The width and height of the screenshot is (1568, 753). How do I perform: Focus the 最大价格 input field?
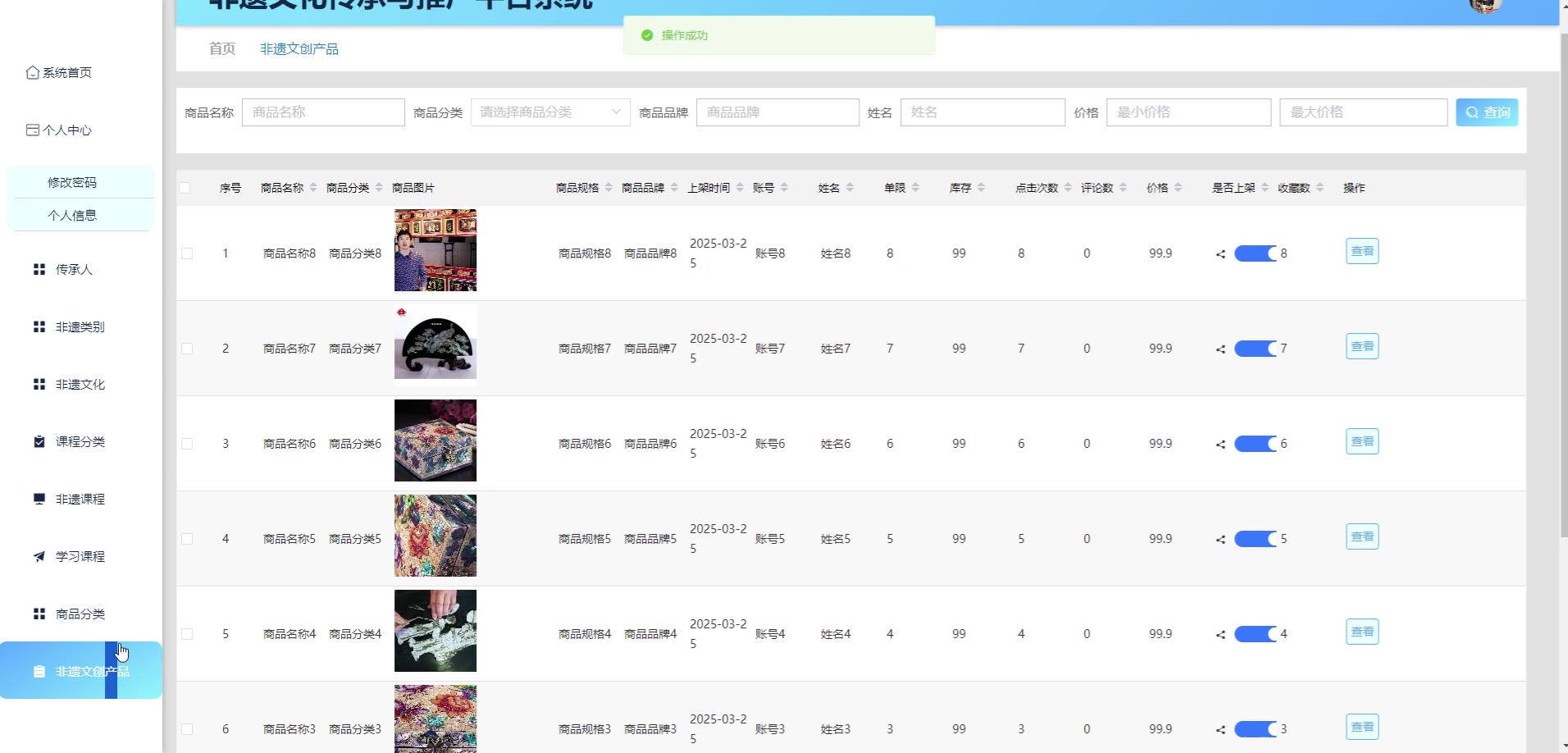pos(1363,112)
